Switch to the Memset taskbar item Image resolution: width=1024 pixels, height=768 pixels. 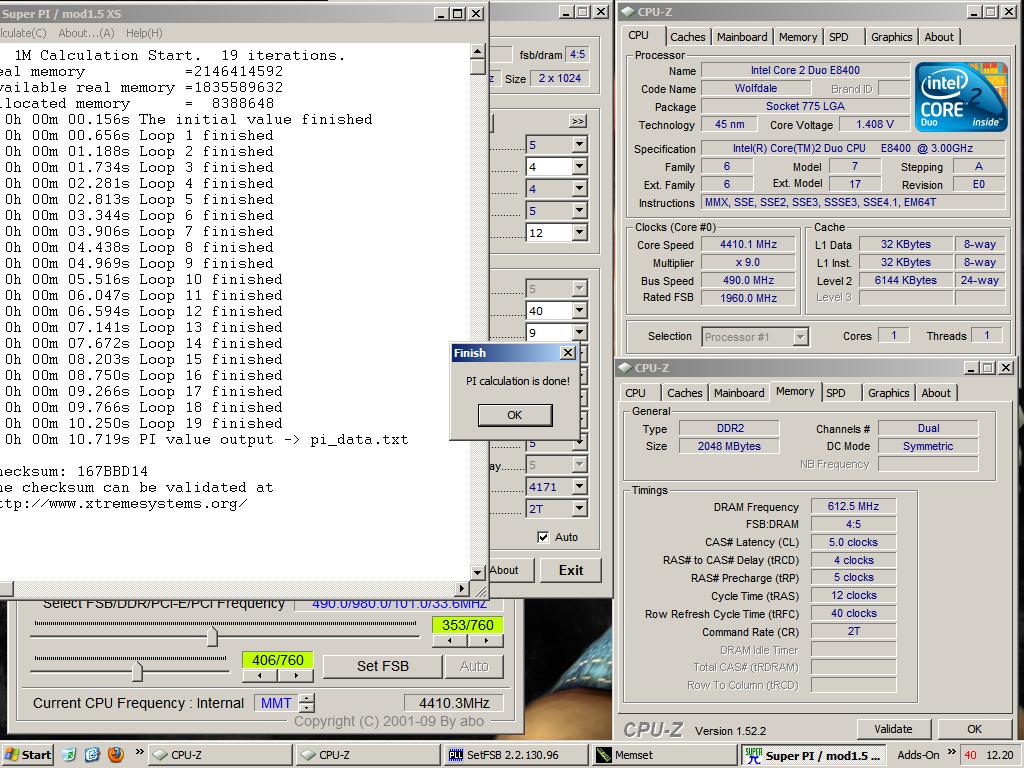point(665,755)
